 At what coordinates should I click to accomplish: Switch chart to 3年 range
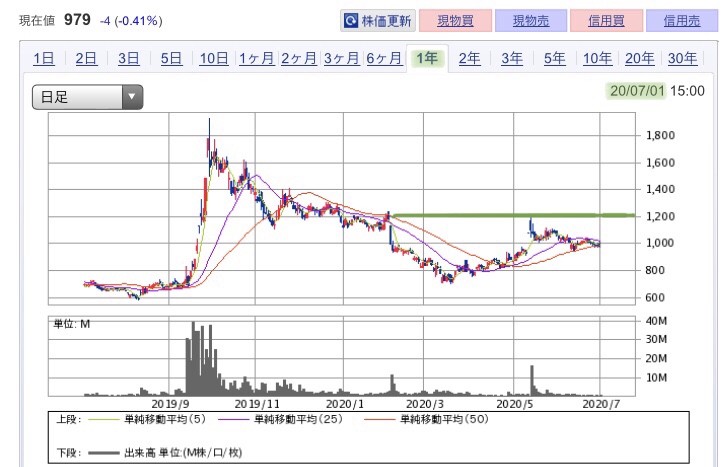click(512, 58)
